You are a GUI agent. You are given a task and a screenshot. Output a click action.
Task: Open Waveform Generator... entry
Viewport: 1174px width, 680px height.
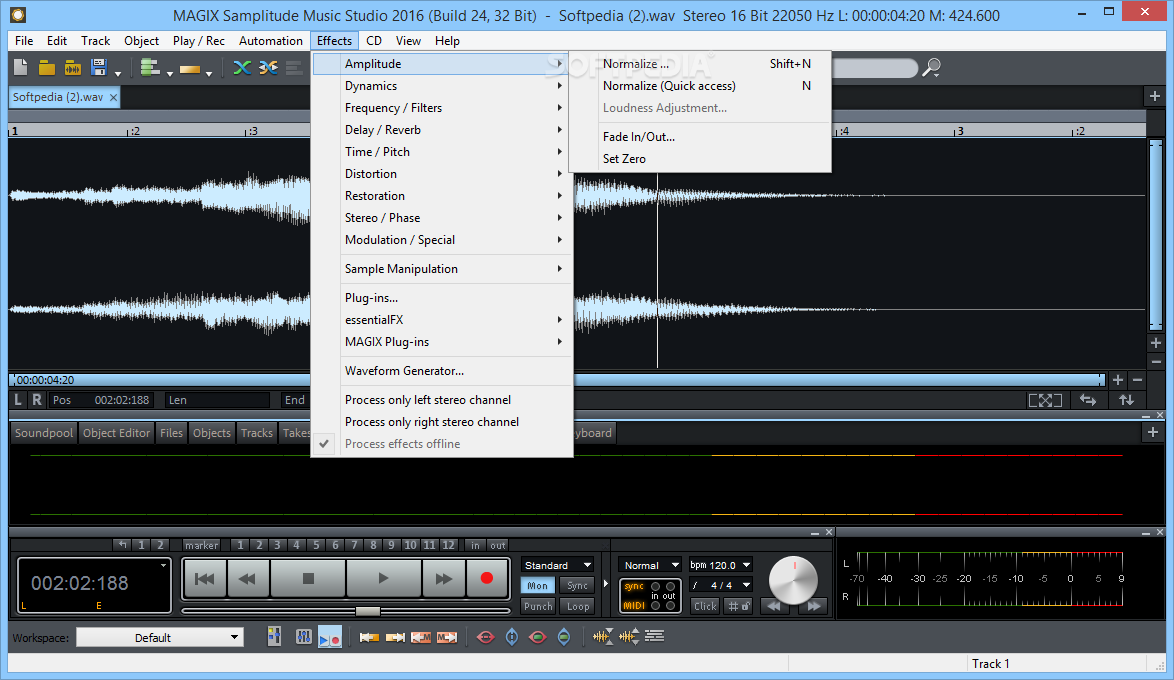(x=442, y=371)
